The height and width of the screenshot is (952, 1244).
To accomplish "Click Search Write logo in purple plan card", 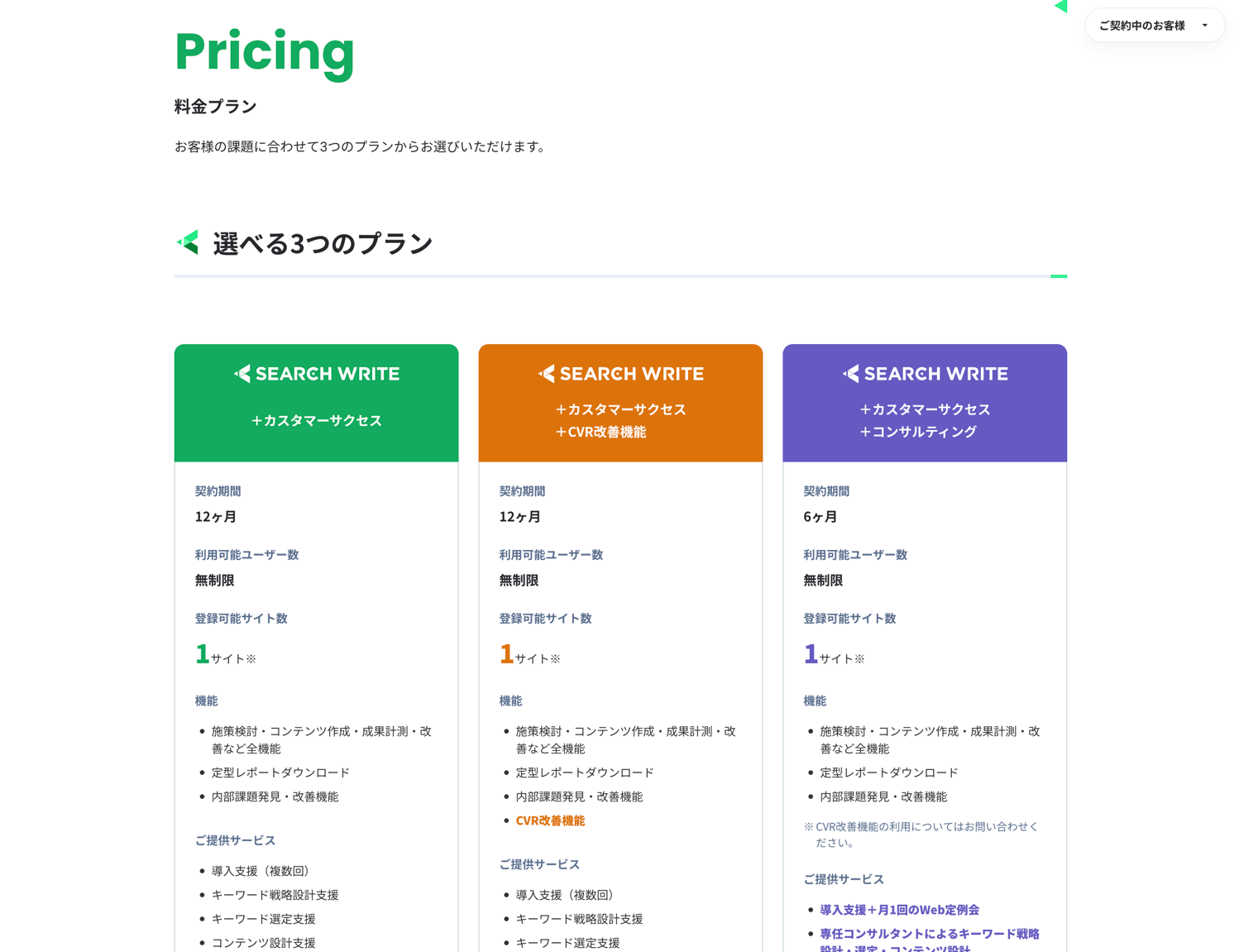I will click(925, 374).
